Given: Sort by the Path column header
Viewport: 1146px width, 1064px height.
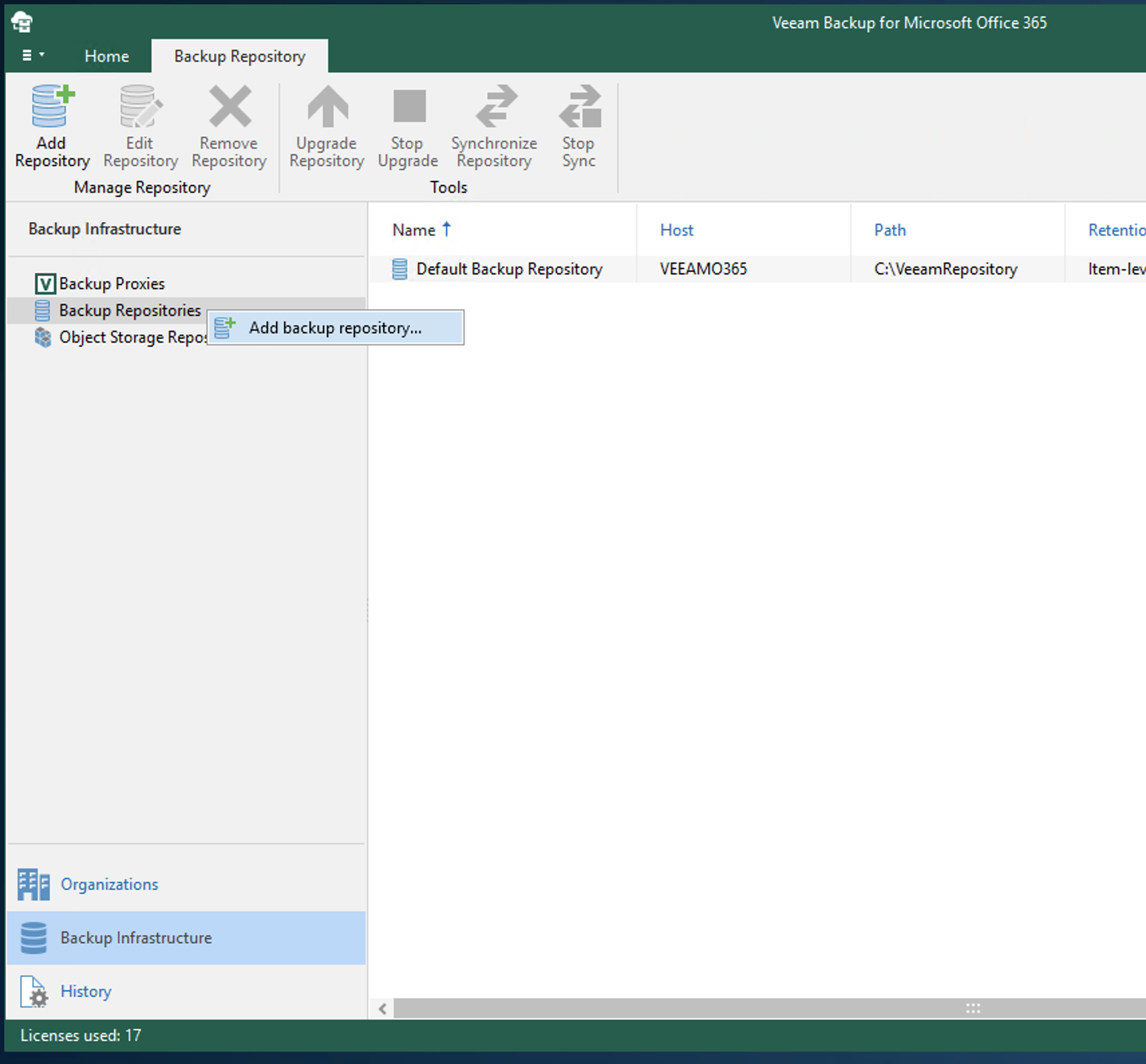Looking at the screenshot, I should (890, 230).
